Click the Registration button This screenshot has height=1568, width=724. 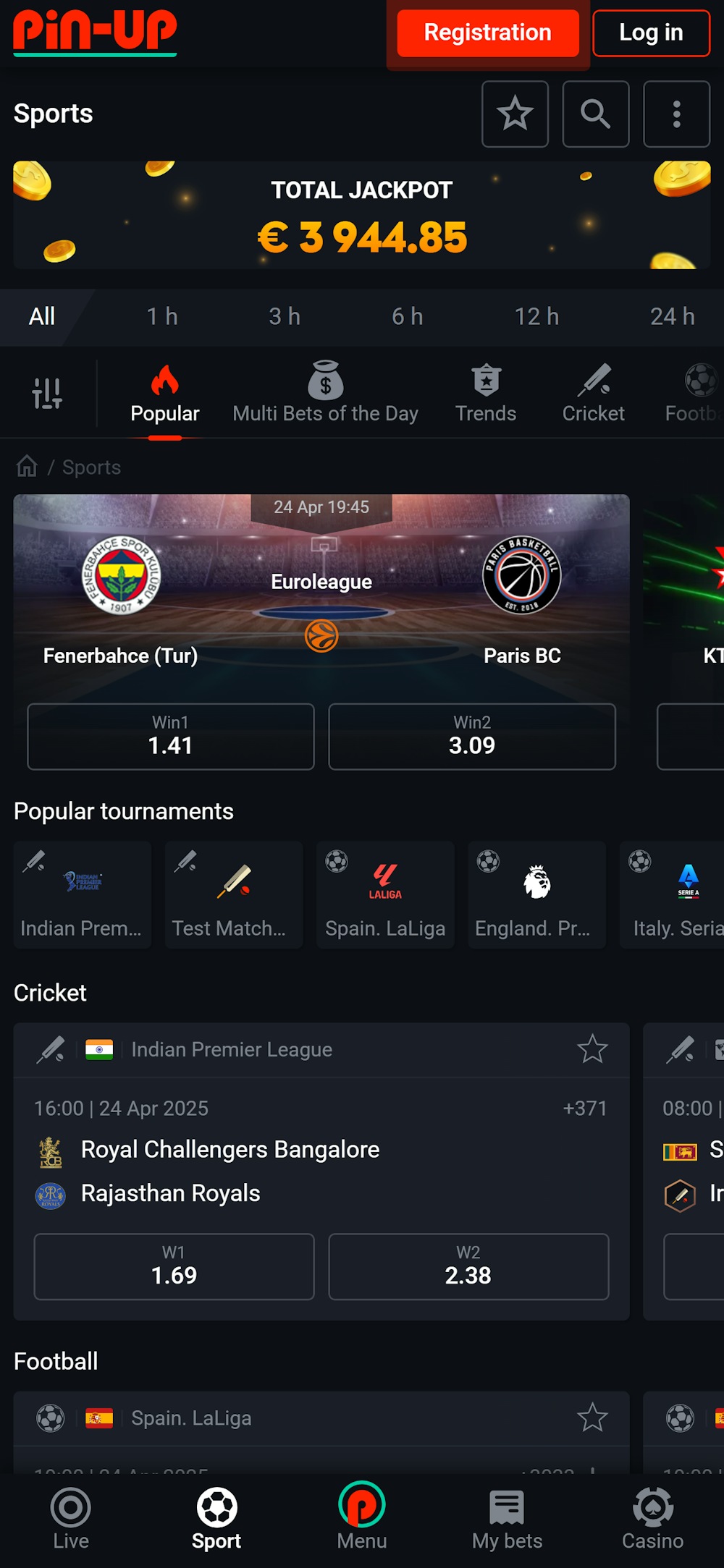487,33
